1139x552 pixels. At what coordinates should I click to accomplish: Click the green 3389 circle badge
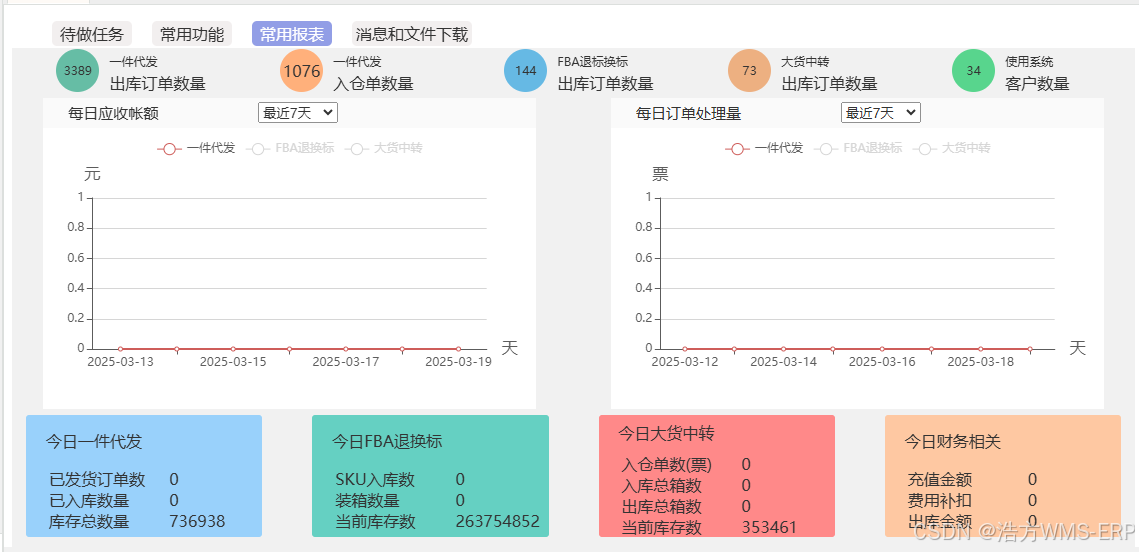coord(78,70)
